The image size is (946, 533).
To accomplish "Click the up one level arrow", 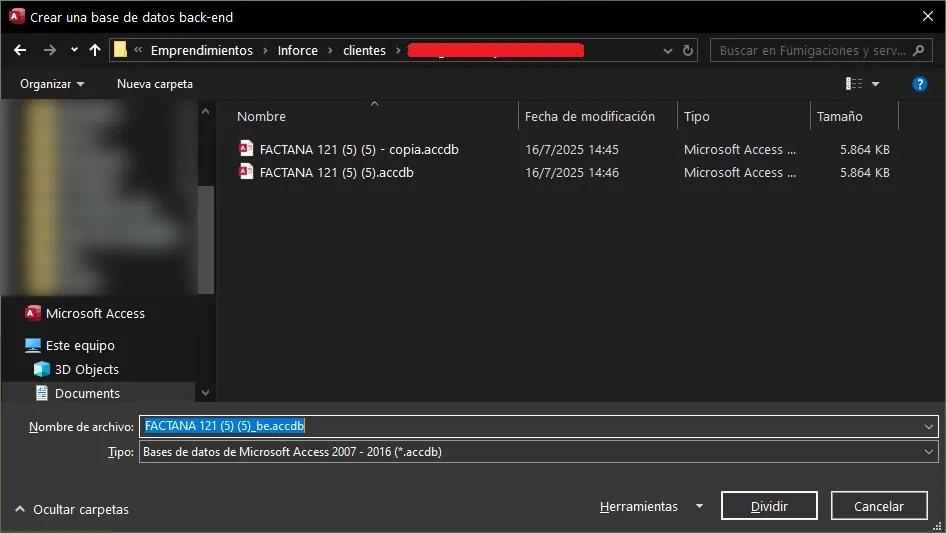I will click(95, 50).
